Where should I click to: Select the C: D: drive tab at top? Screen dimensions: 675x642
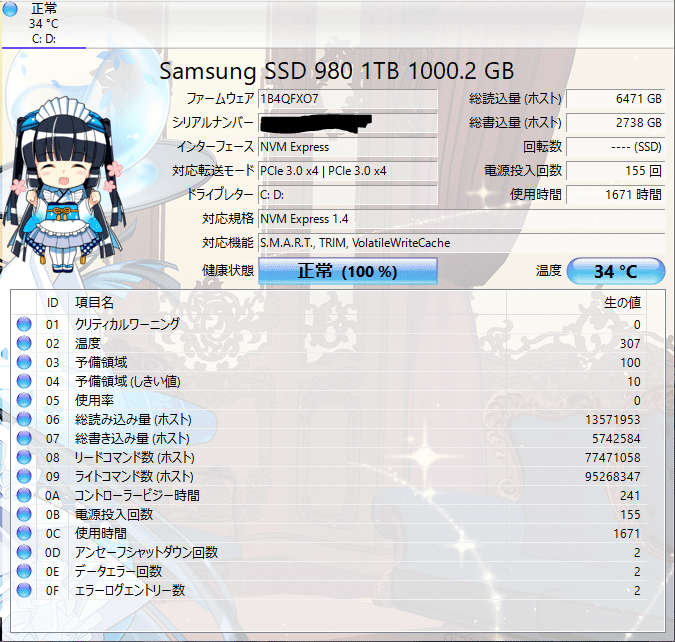click(44, 24)
